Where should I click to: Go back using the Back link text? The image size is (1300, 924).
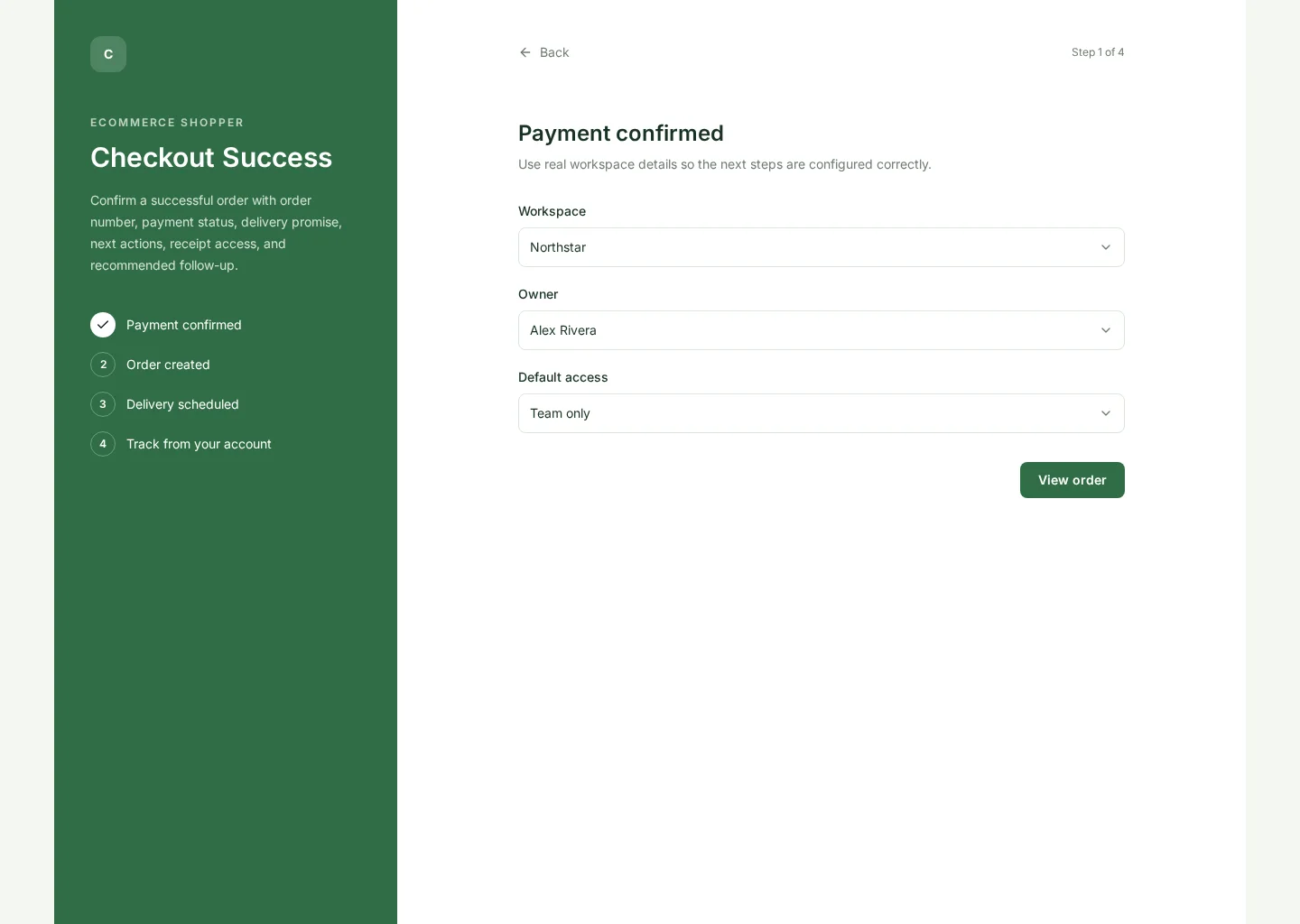554,52
